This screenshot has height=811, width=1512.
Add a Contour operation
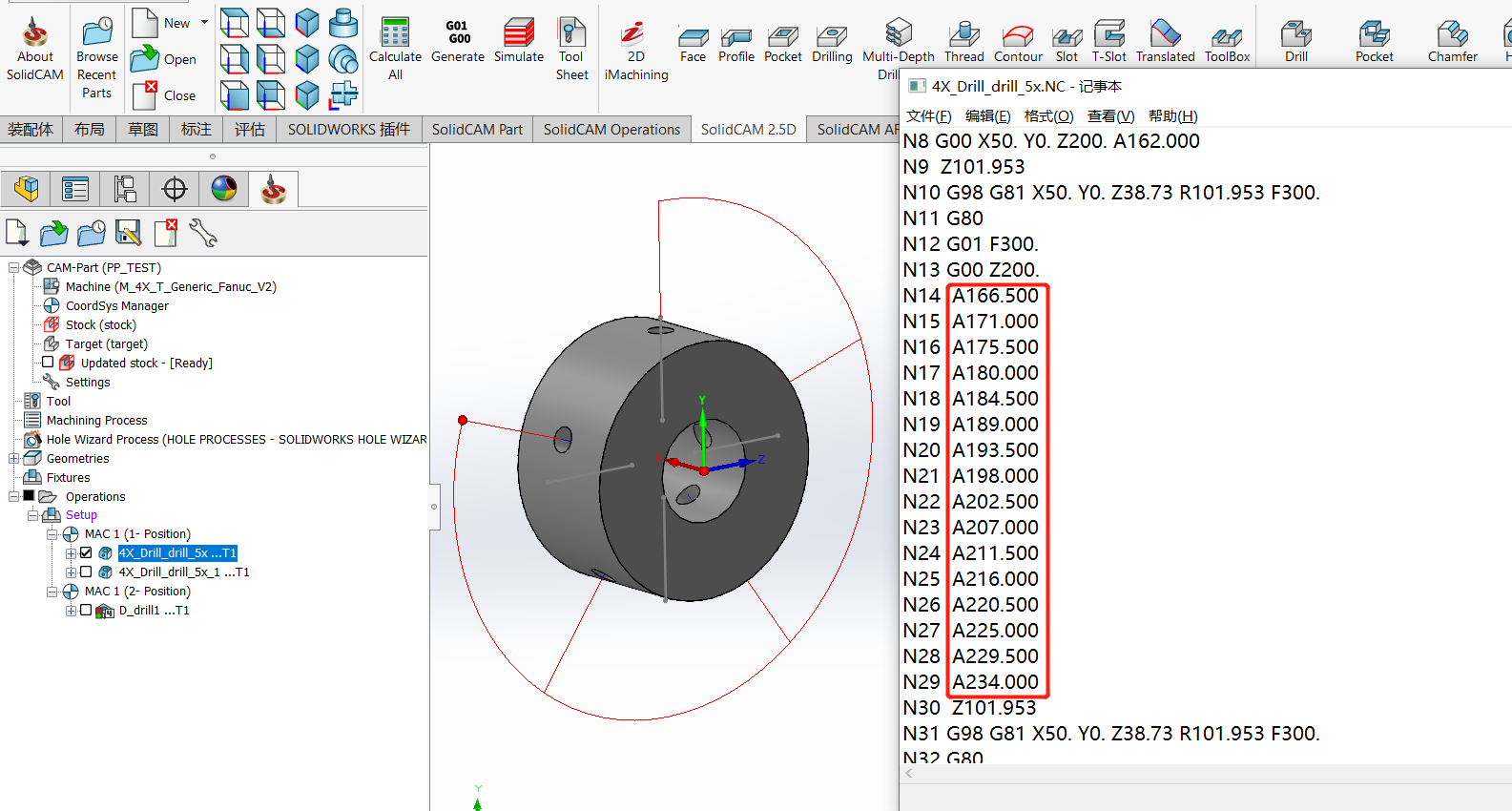(x=1018, y=44)
